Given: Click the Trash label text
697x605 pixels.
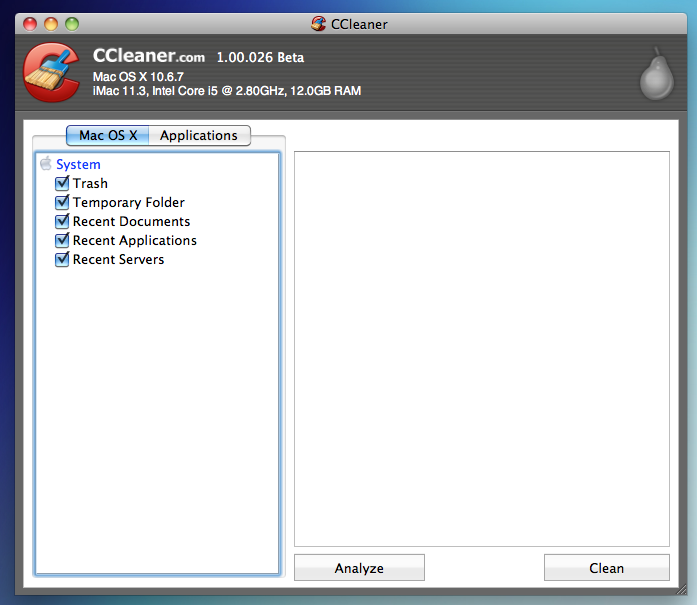Looking at the screenshot, I should point(90,183).
